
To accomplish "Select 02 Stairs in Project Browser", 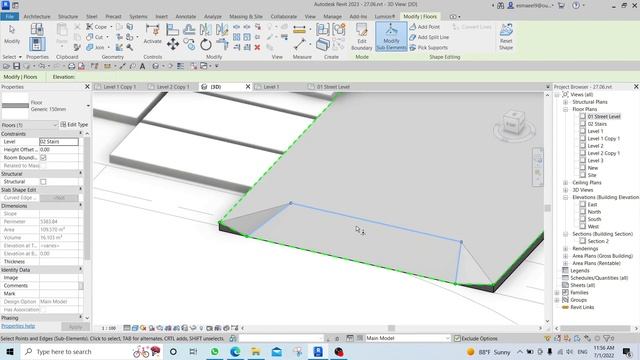I will click(597, 124).
